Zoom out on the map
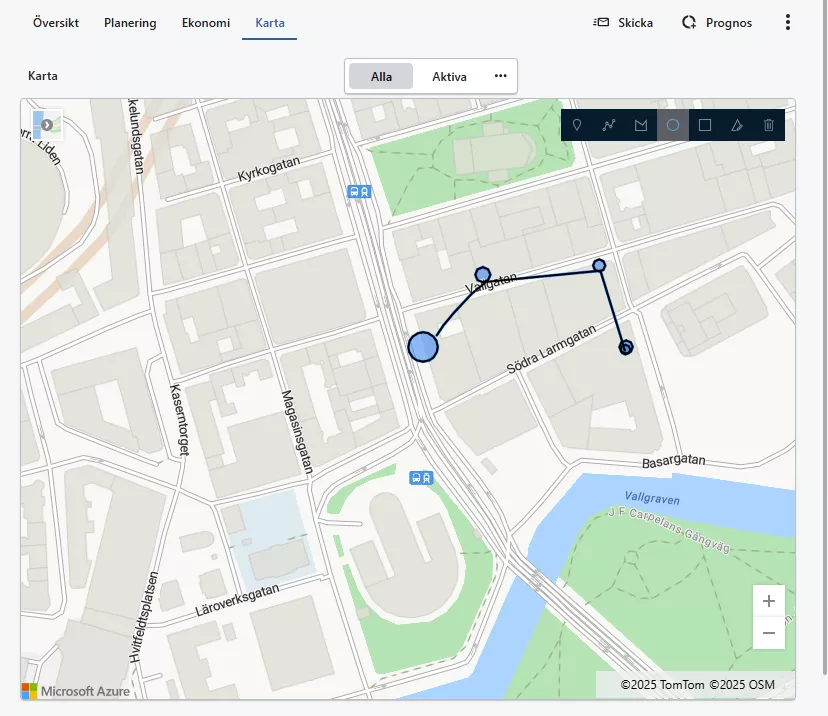Image resolution: width=828 pixels, height=716 pixels. click(768, 633)
